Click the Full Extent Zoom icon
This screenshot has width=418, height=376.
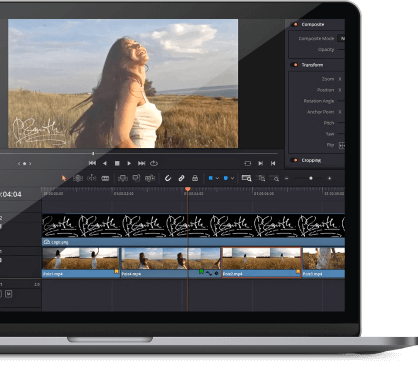click(246, 178)
